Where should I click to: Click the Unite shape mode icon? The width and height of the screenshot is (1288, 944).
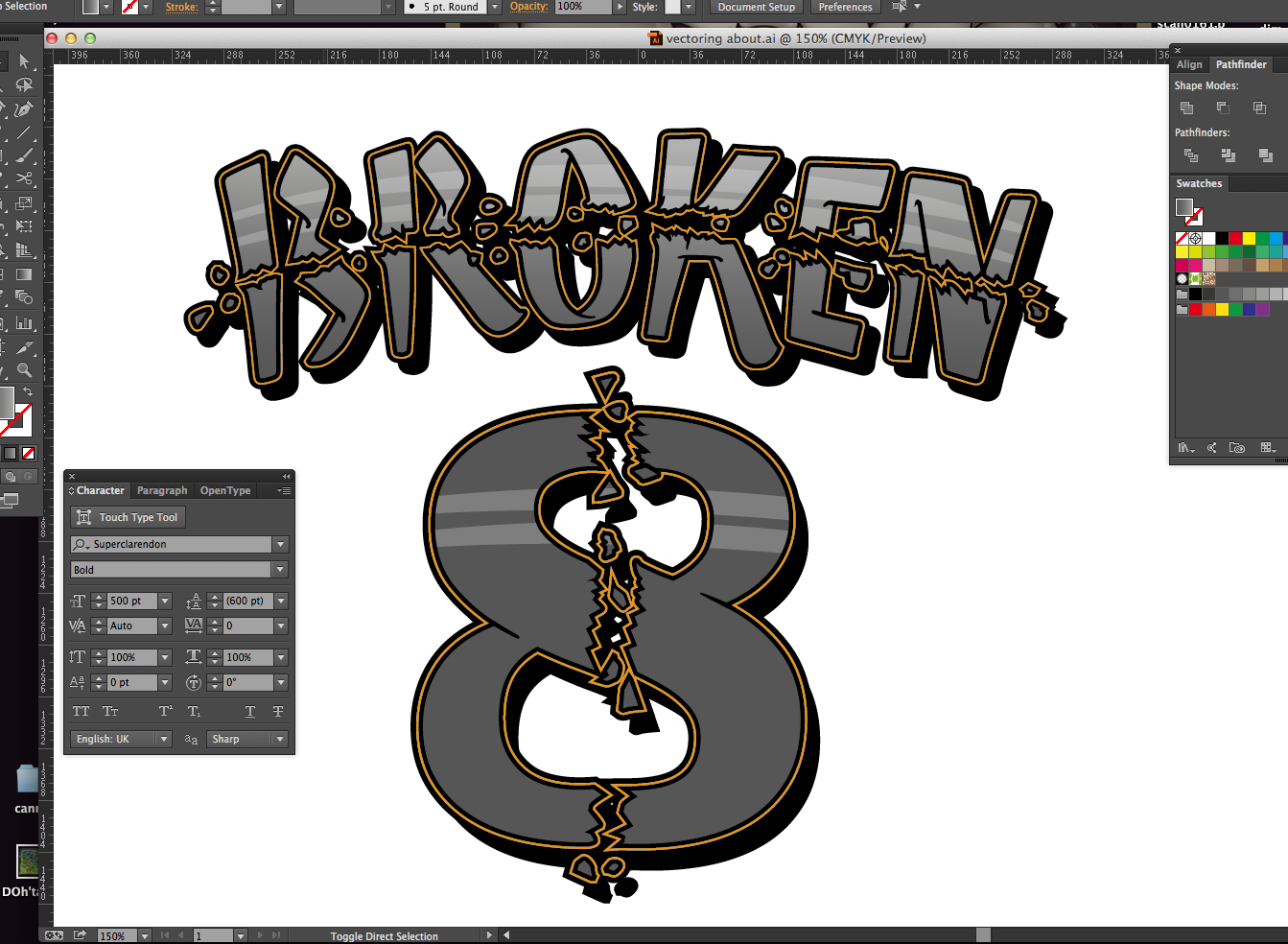point(1186,107)
